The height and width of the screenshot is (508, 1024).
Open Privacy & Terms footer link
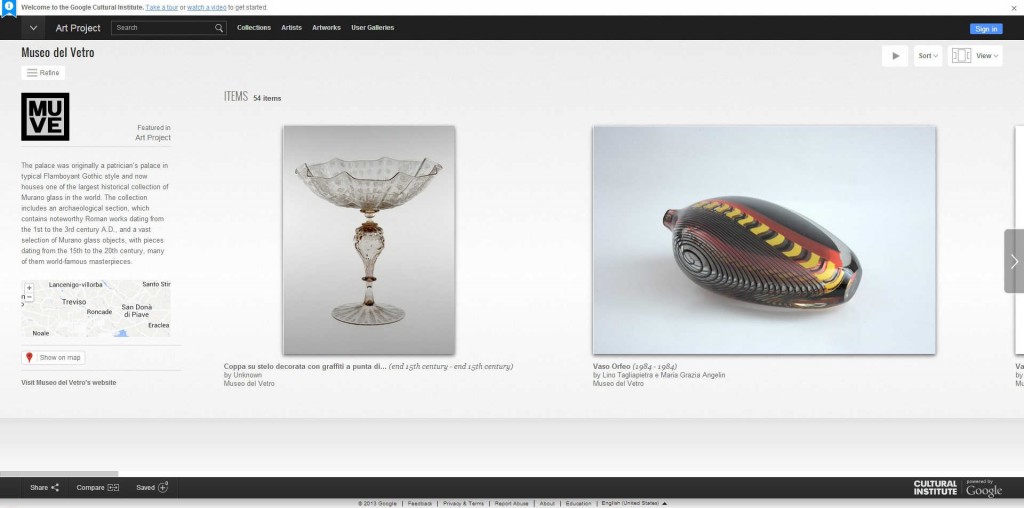[x=464, y=503]
